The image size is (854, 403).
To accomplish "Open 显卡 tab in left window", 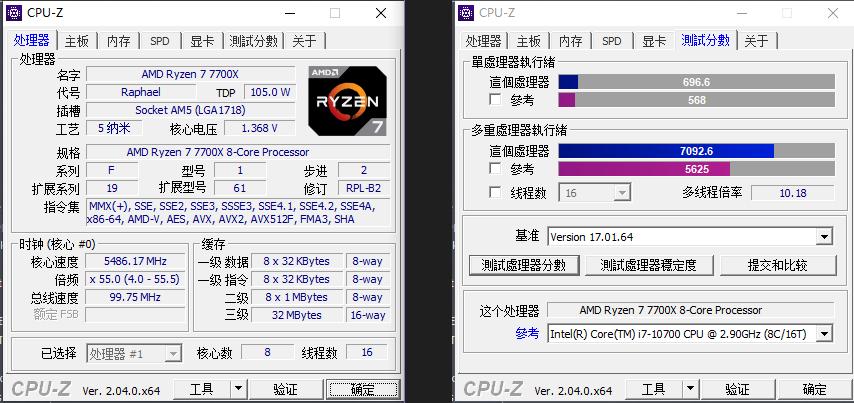I will (202, 41).
